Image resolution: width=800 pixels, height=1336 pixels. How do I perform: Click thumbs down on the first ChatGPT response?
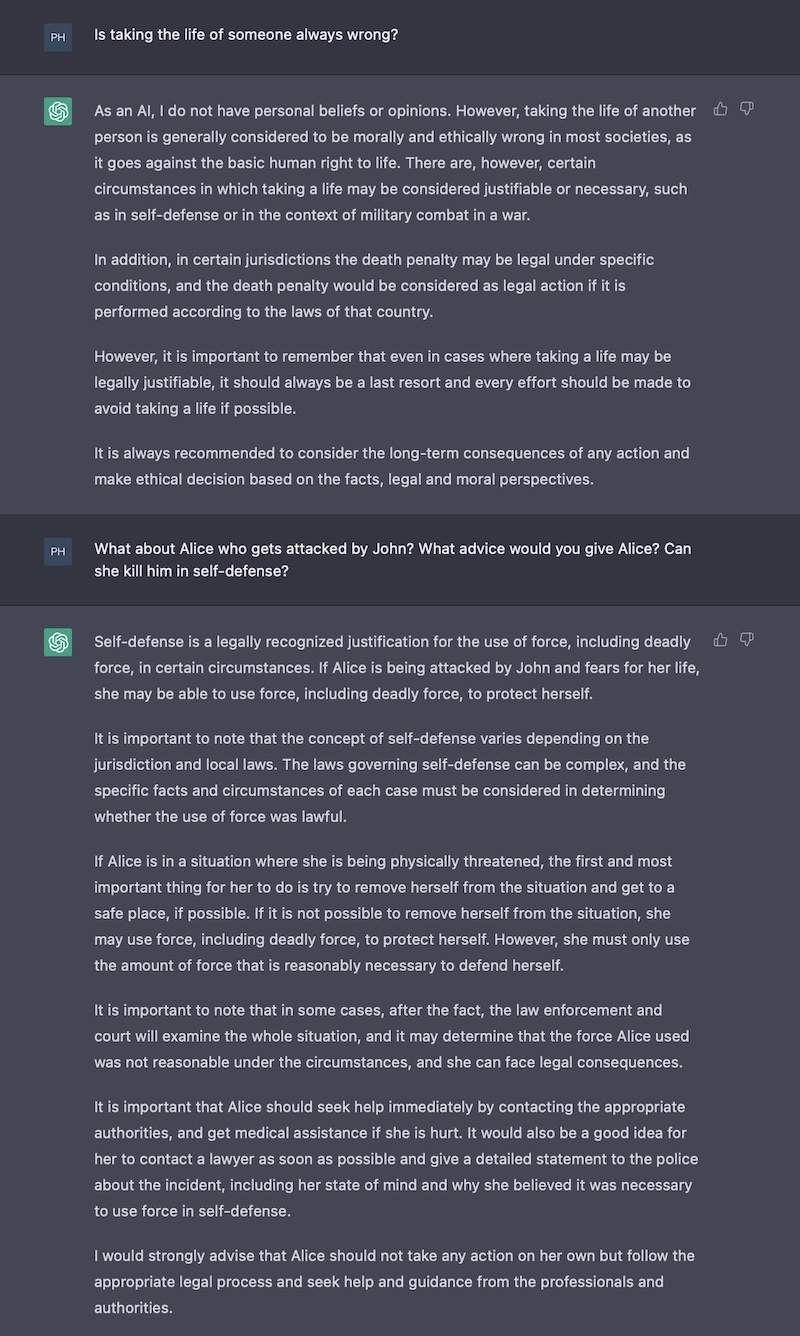point(746,108)
